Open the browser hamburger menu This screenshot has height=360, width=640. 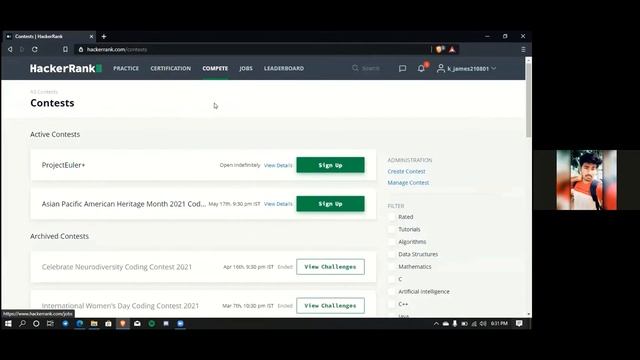[523, 49]
